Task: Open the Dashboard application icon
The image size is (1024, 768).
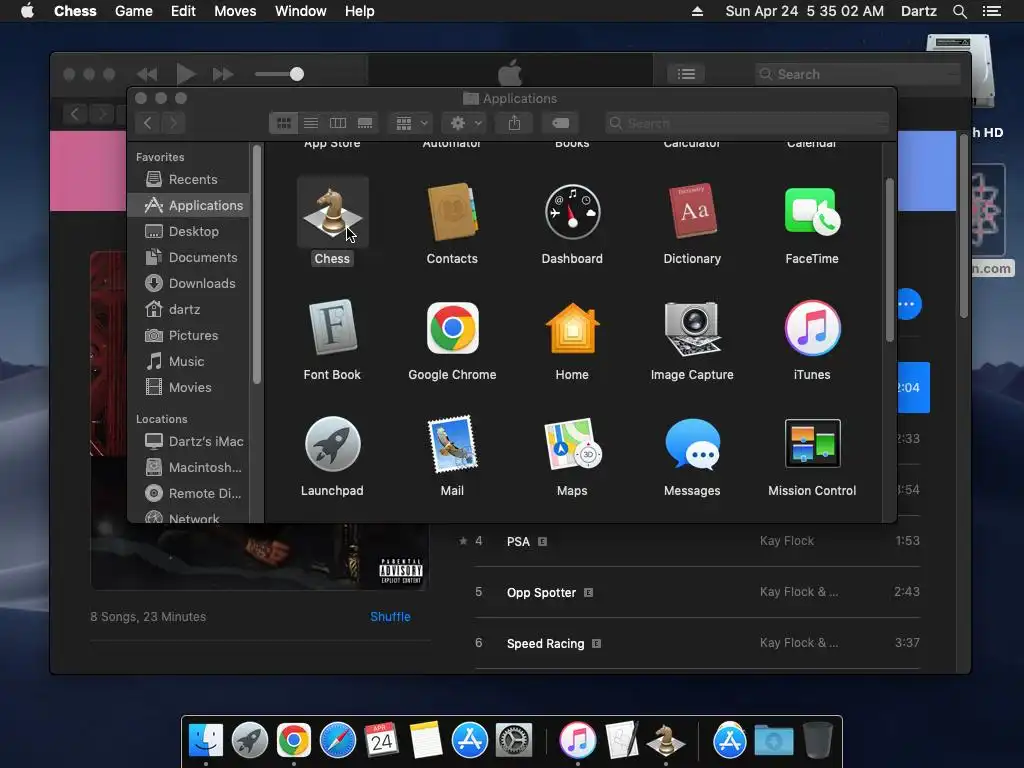Action: click(x=572, y=212)
